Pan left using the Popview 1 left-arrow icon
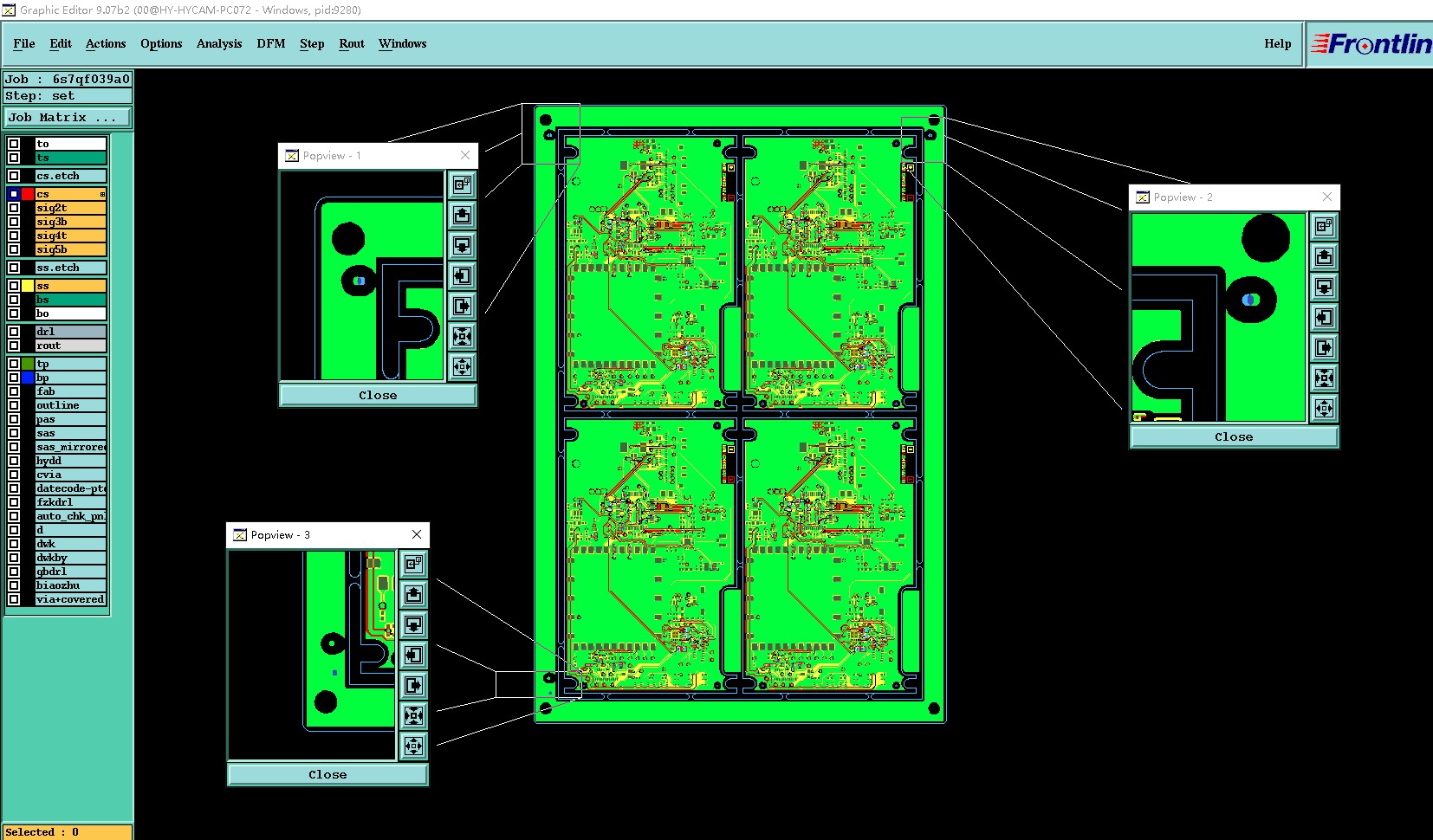 (x=463, y=275)
